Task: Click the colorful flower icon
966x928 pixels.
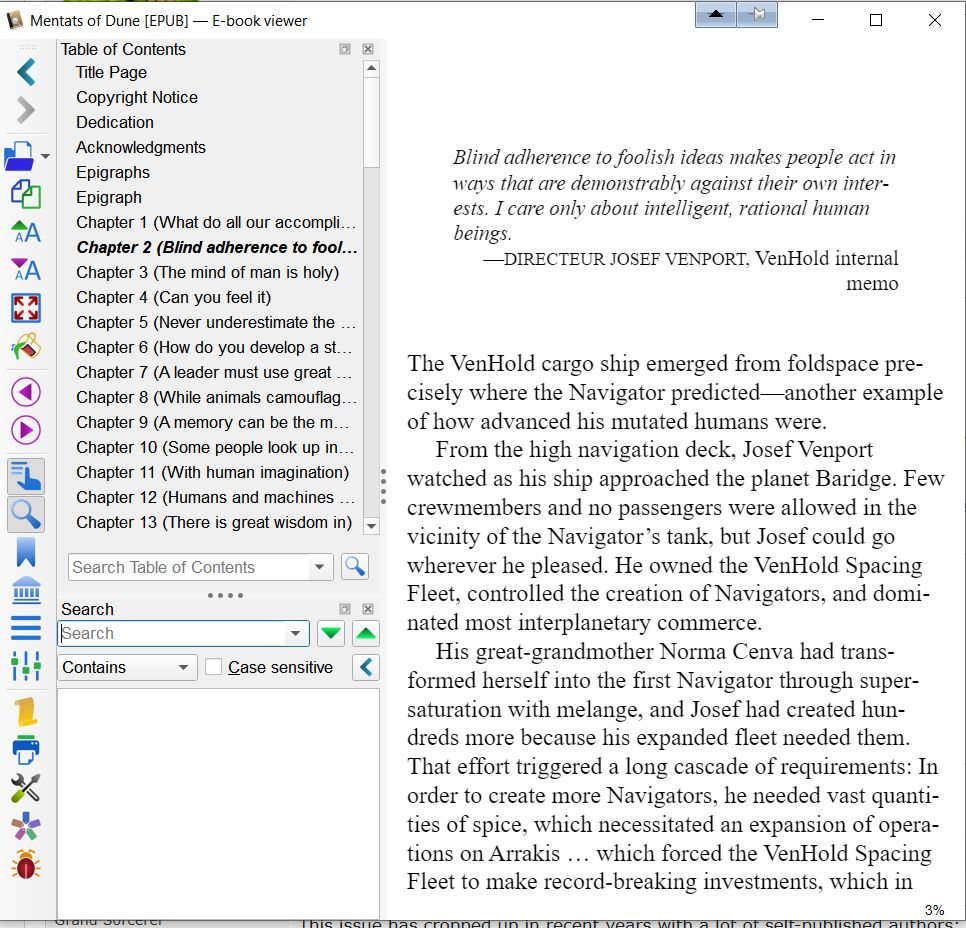Action: (26, 826)
